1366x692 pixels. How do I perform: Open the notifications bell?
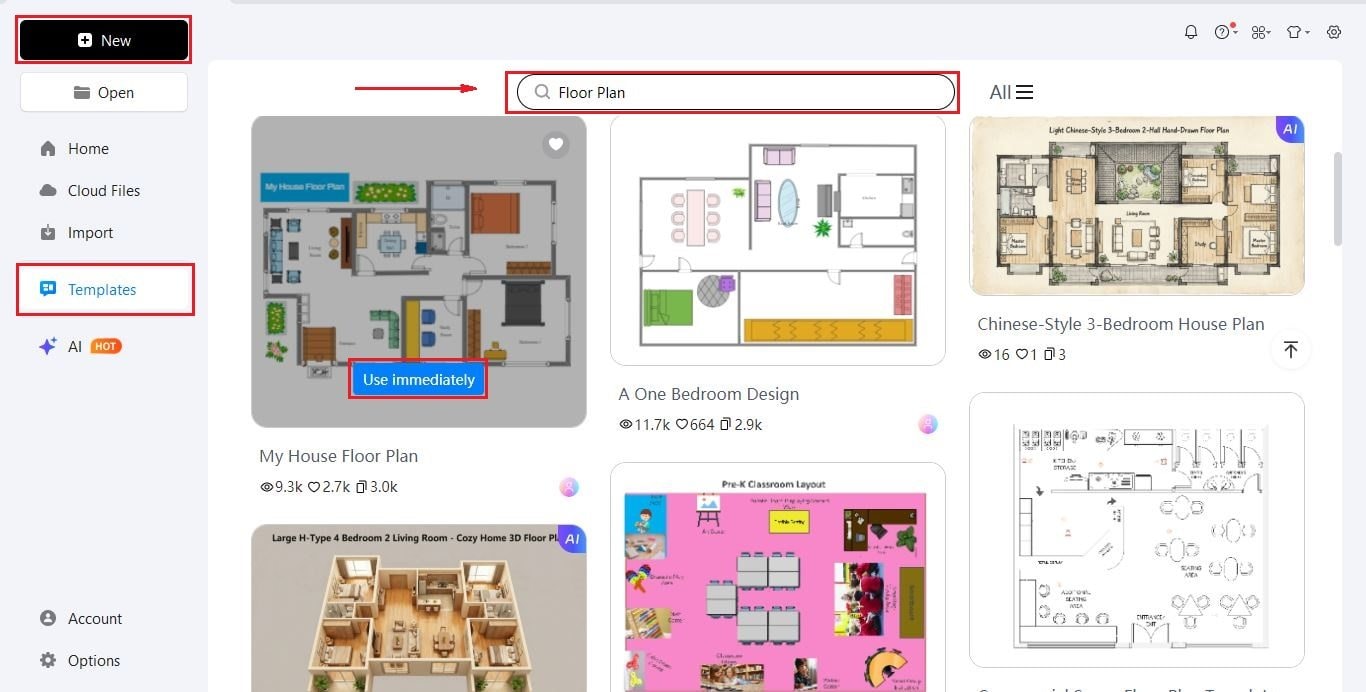pyautogui.click(x=1190, y=32)
